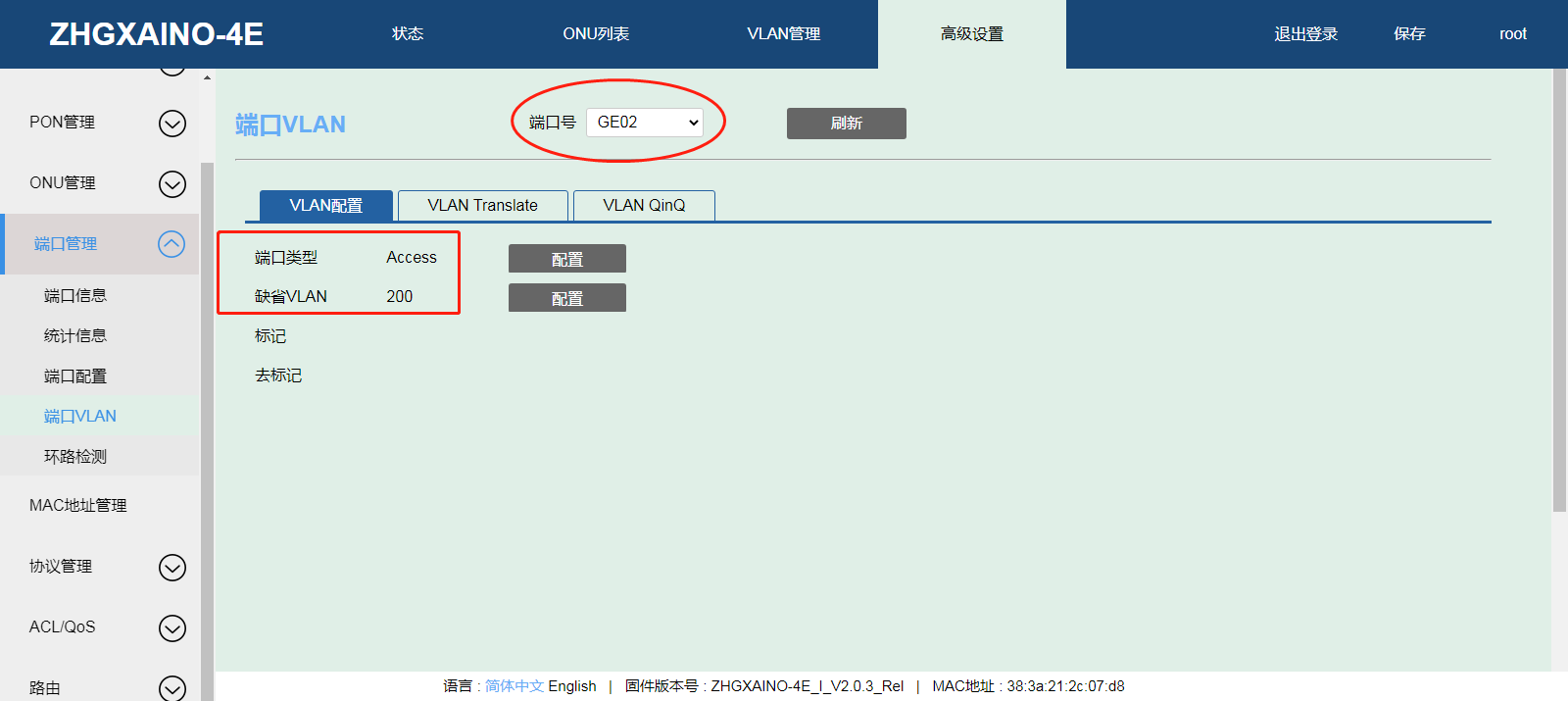
Task: Open 环路检测 in the sidebar
Action: (75, 457)
